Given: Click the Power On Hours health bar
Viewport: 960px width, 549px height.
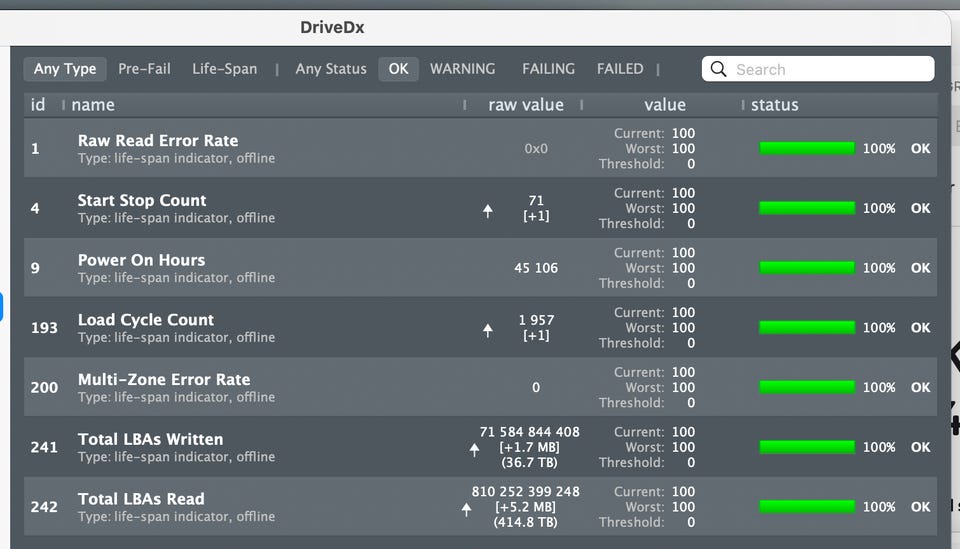Looking at the screenshot, I should point(807,267).
